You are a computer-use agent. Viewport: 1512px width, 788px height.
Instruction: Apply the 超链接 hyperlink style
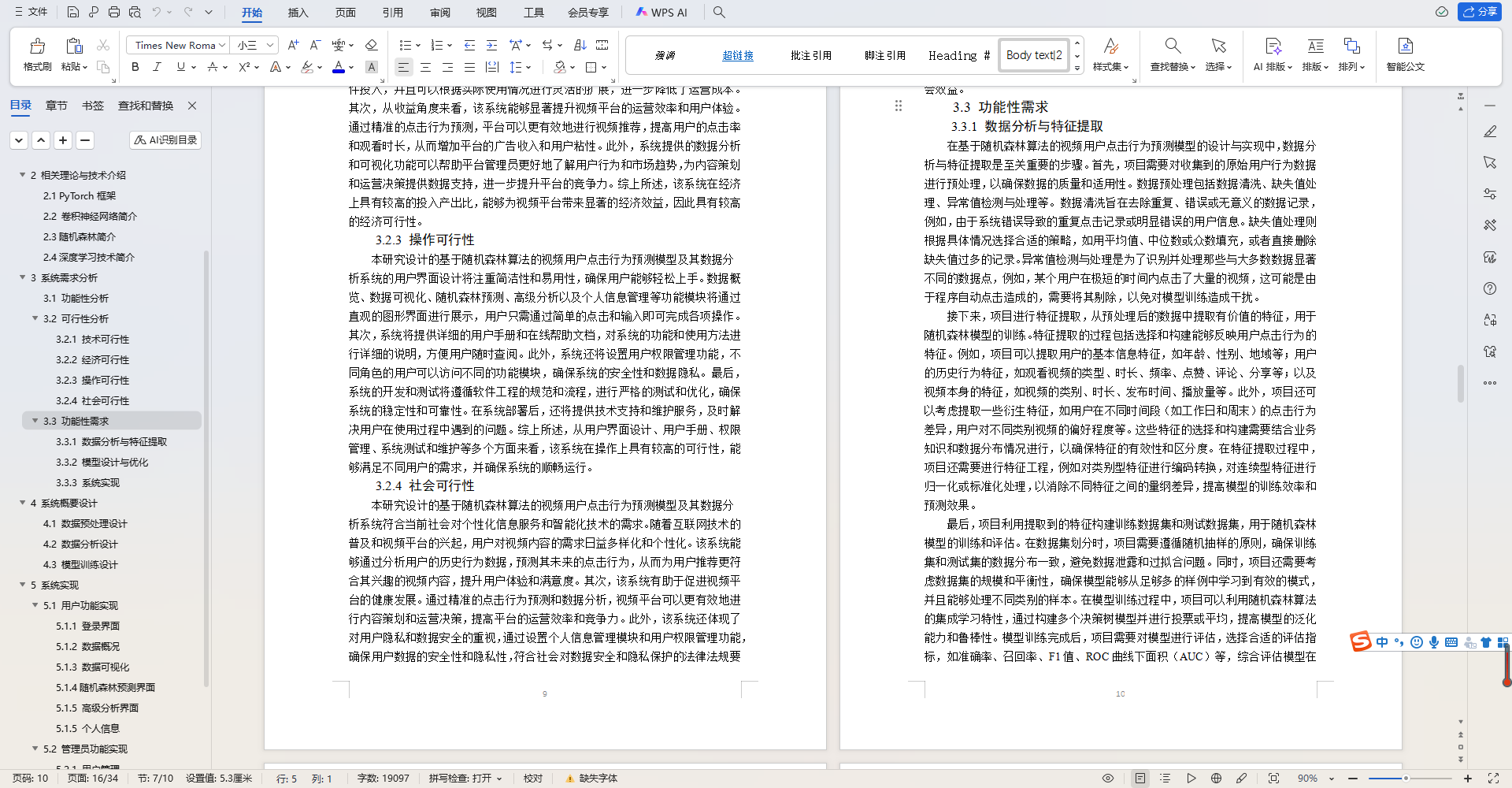point(738,55)
